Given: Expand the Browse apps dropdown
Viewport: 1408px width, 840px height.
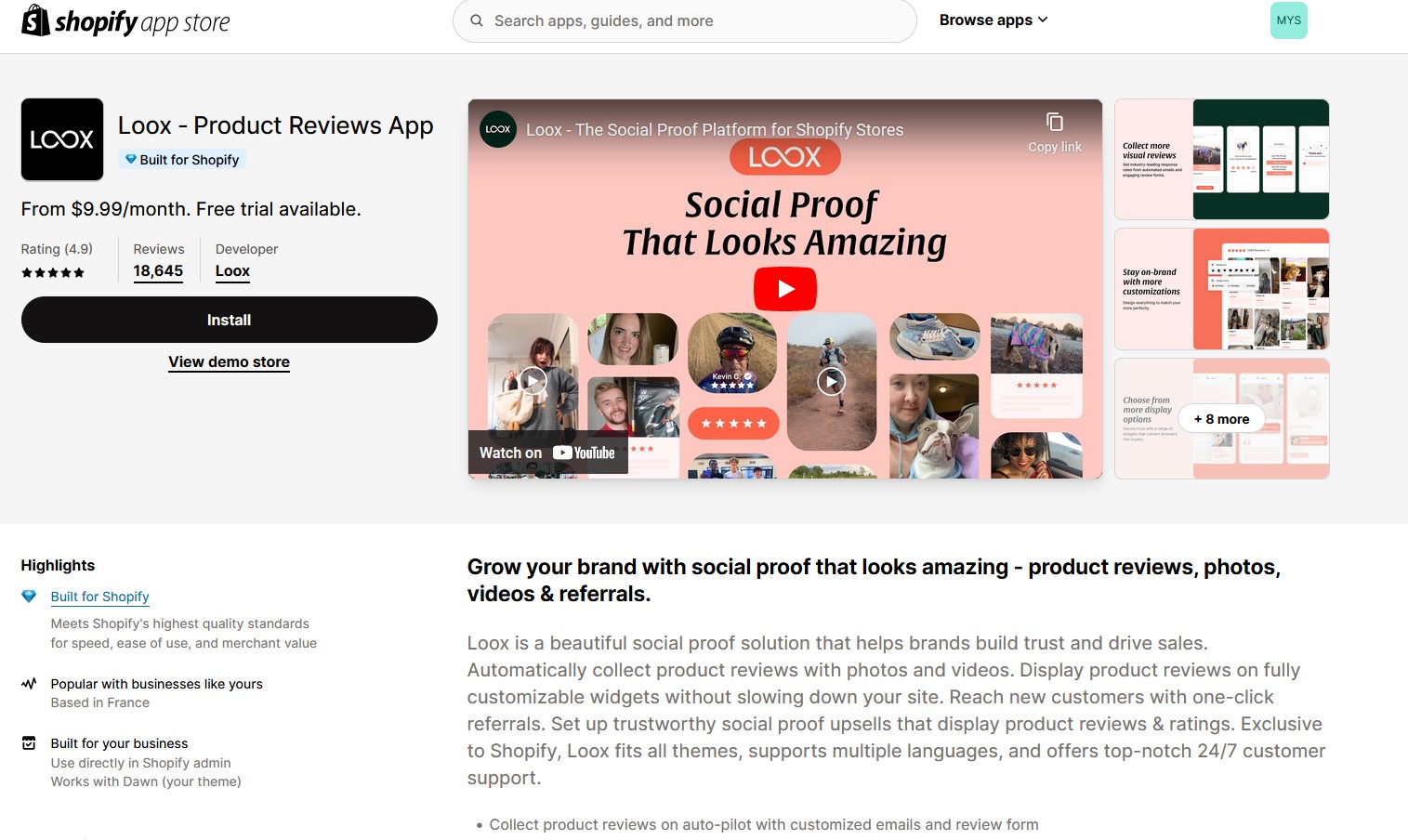Looking at the screenshot, I should click(x=993, y=20).
